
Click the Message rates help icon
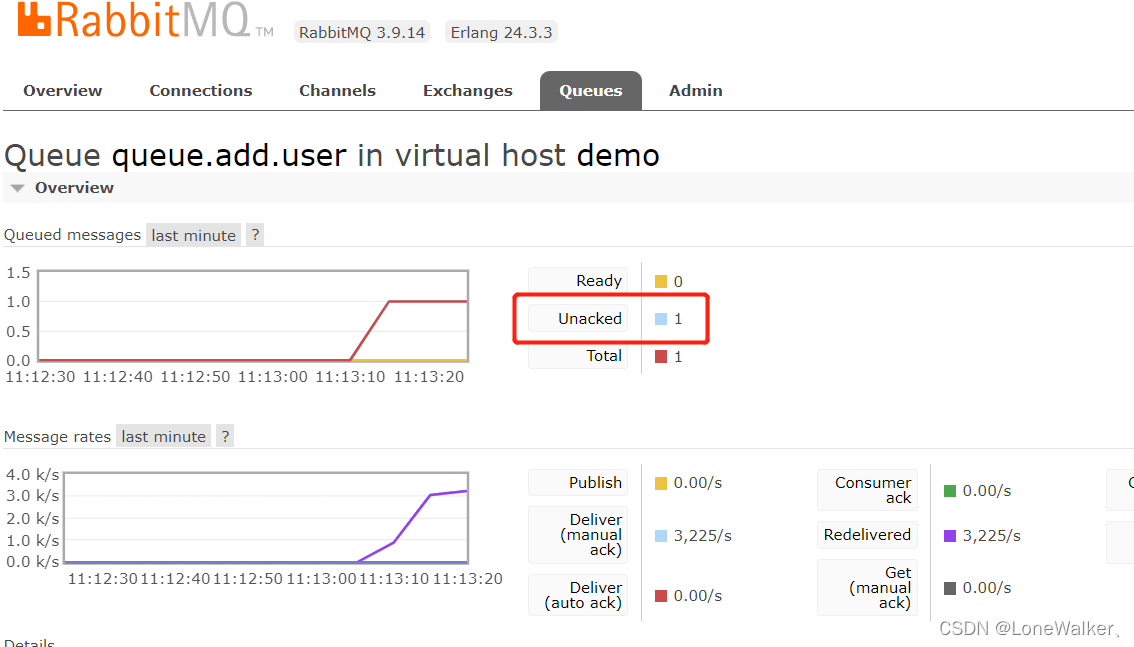click(x=224, y=435)
